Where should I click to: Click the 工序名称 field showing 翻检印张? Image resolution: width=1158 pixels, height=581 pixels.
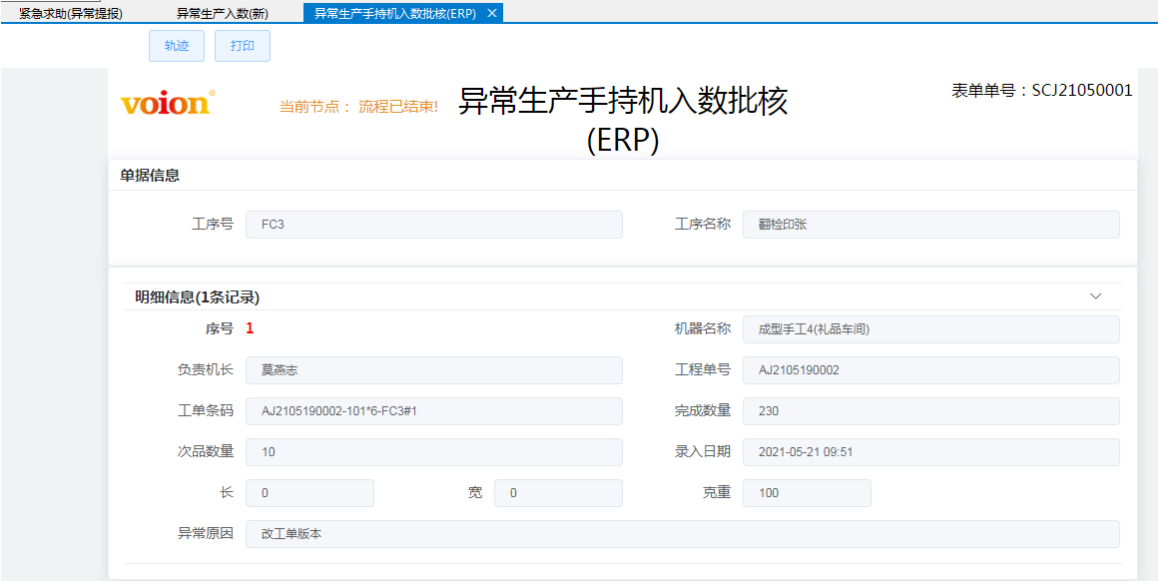[x=931, y=224]
